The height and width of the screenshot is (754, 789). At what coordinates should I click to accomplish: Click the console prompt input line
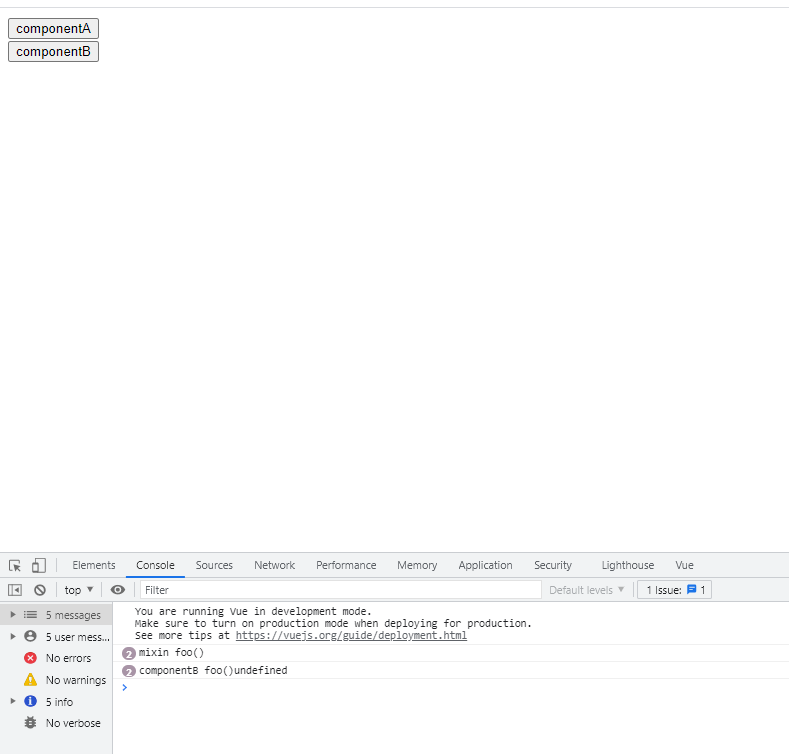pyautogui.click(x=453, y=688)
